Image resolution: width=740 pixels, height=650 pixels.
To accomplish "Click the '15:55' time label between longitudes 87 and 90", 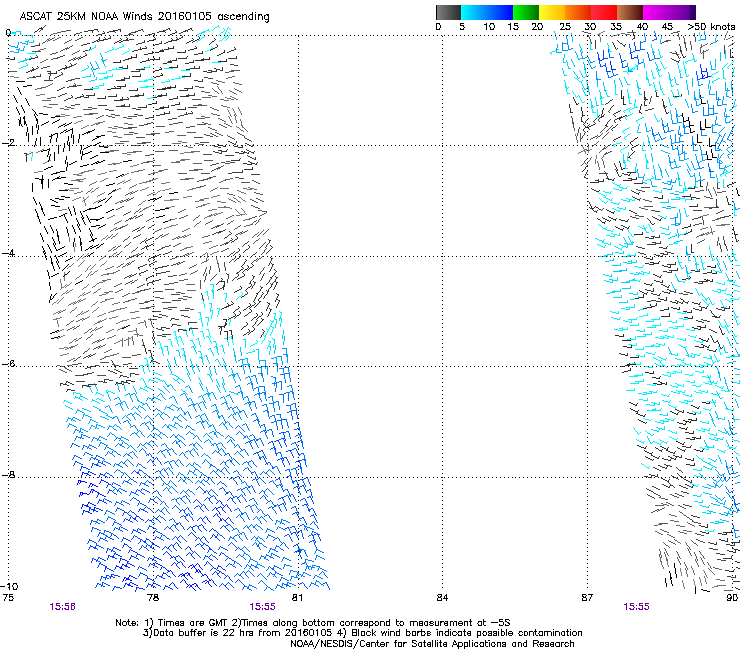I will click(636, 607).
